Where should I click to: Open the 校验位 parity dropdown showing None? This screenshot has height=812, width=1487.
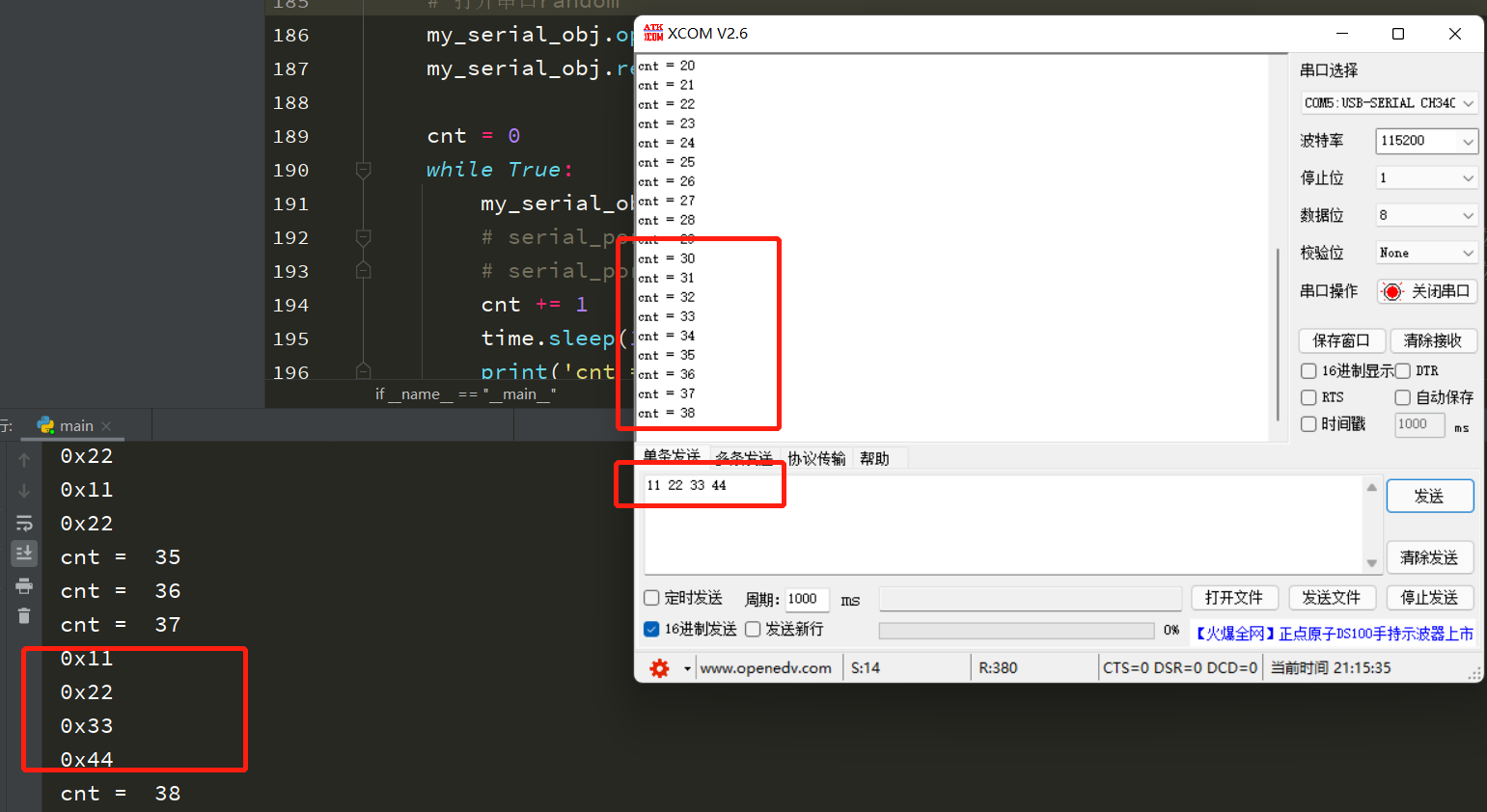click(x=1426, y=252)
